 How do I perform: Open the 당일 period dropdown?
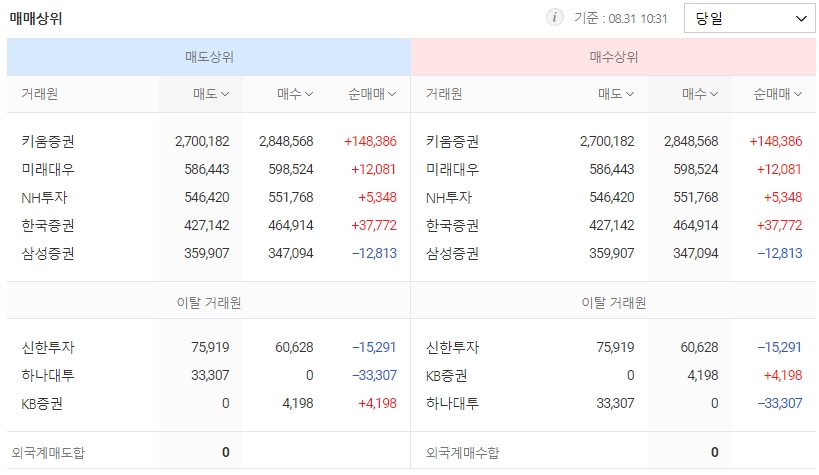pos(750,18)
